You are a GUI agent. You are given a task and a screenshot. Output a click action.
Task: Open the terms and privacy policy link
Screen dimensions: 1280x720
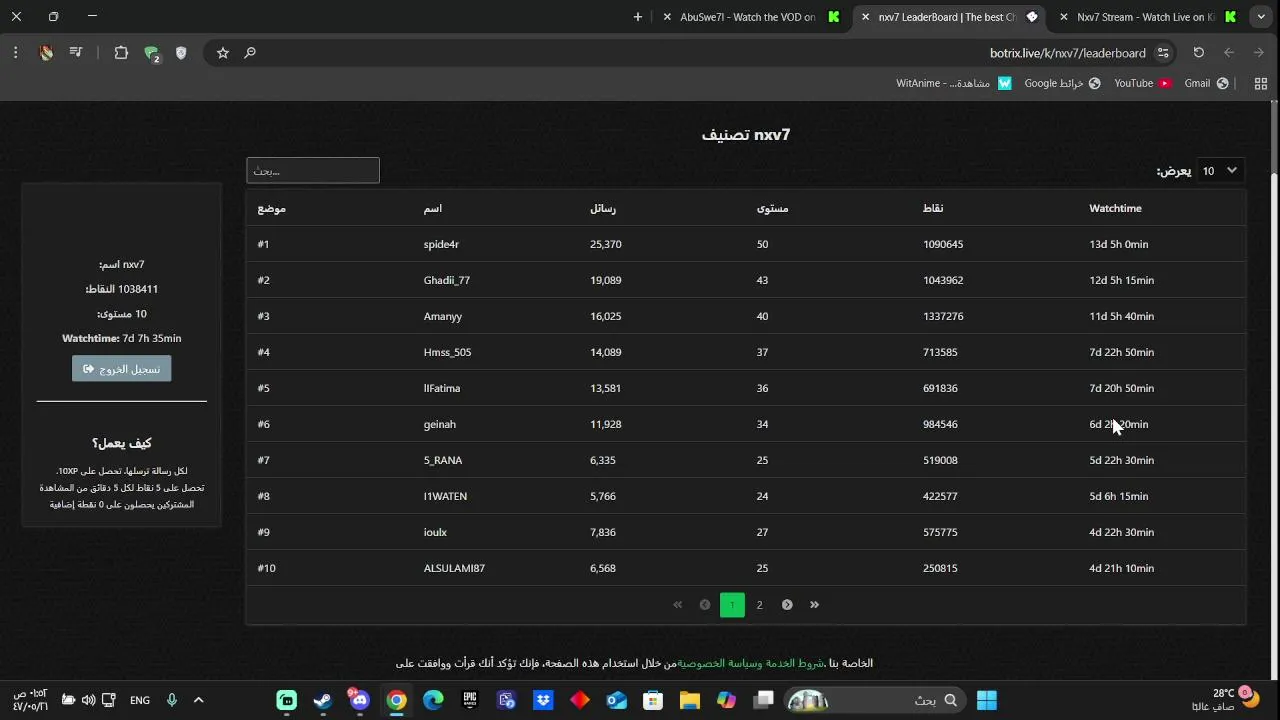click(751, 663)
